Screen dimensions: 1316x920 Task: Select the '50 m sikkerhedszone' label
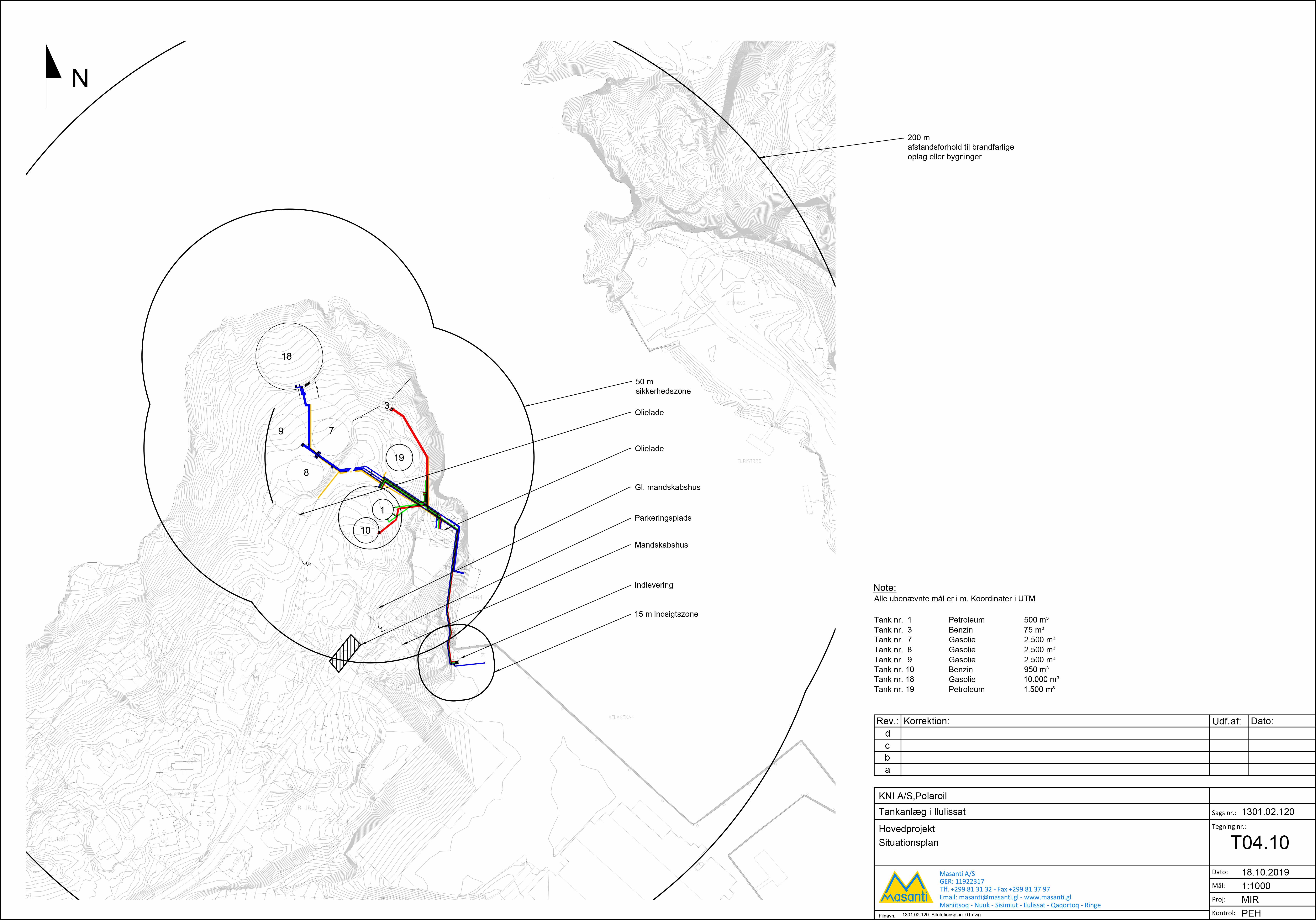(x=663, y=386)
